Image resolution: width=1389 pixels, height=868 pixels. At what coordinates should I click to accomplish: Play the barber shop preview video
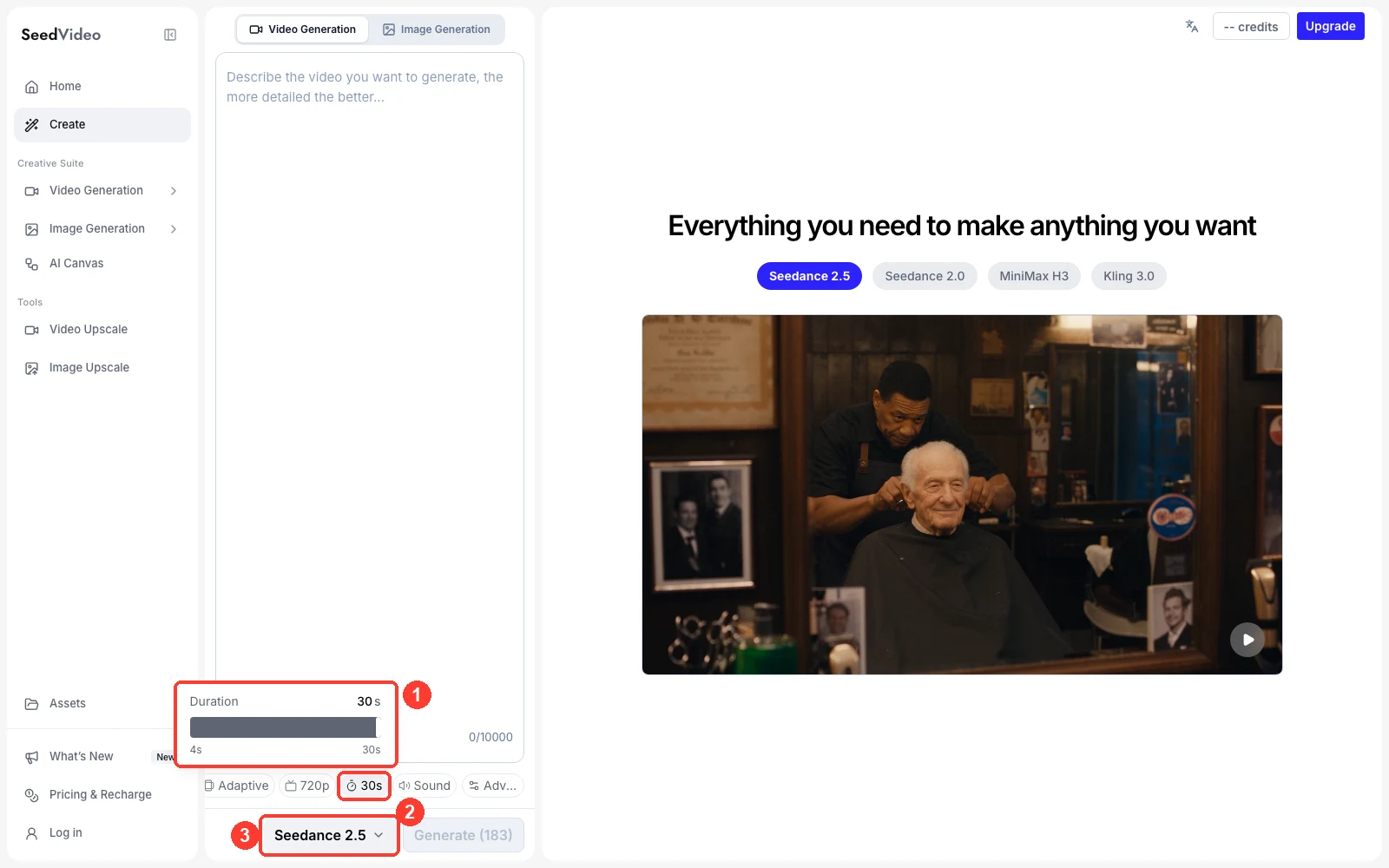pos(1247,640)
